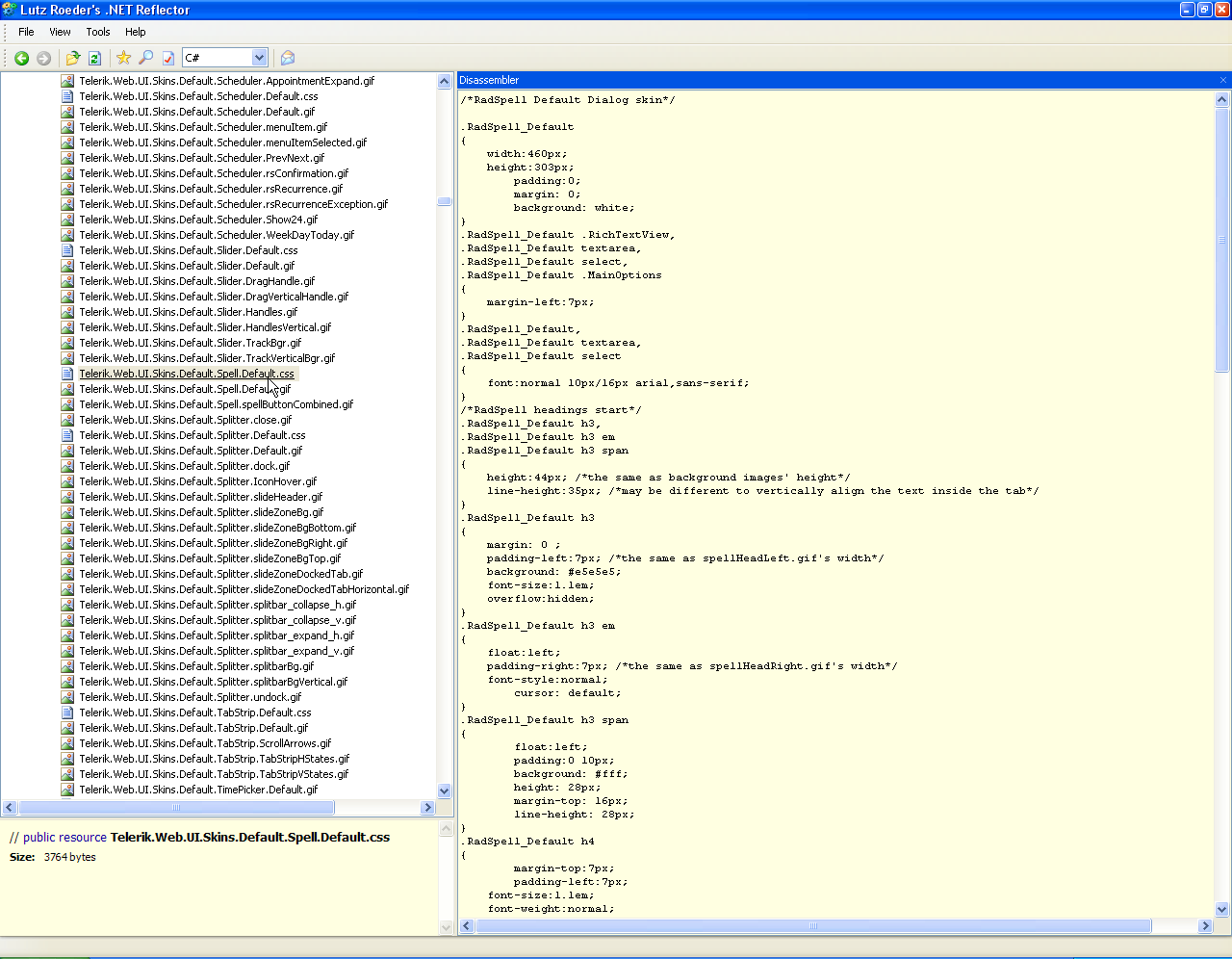Select the image icon next to Scheduler.menuItem.gif
Screen dimensions: 1232x959
[67, 127]
